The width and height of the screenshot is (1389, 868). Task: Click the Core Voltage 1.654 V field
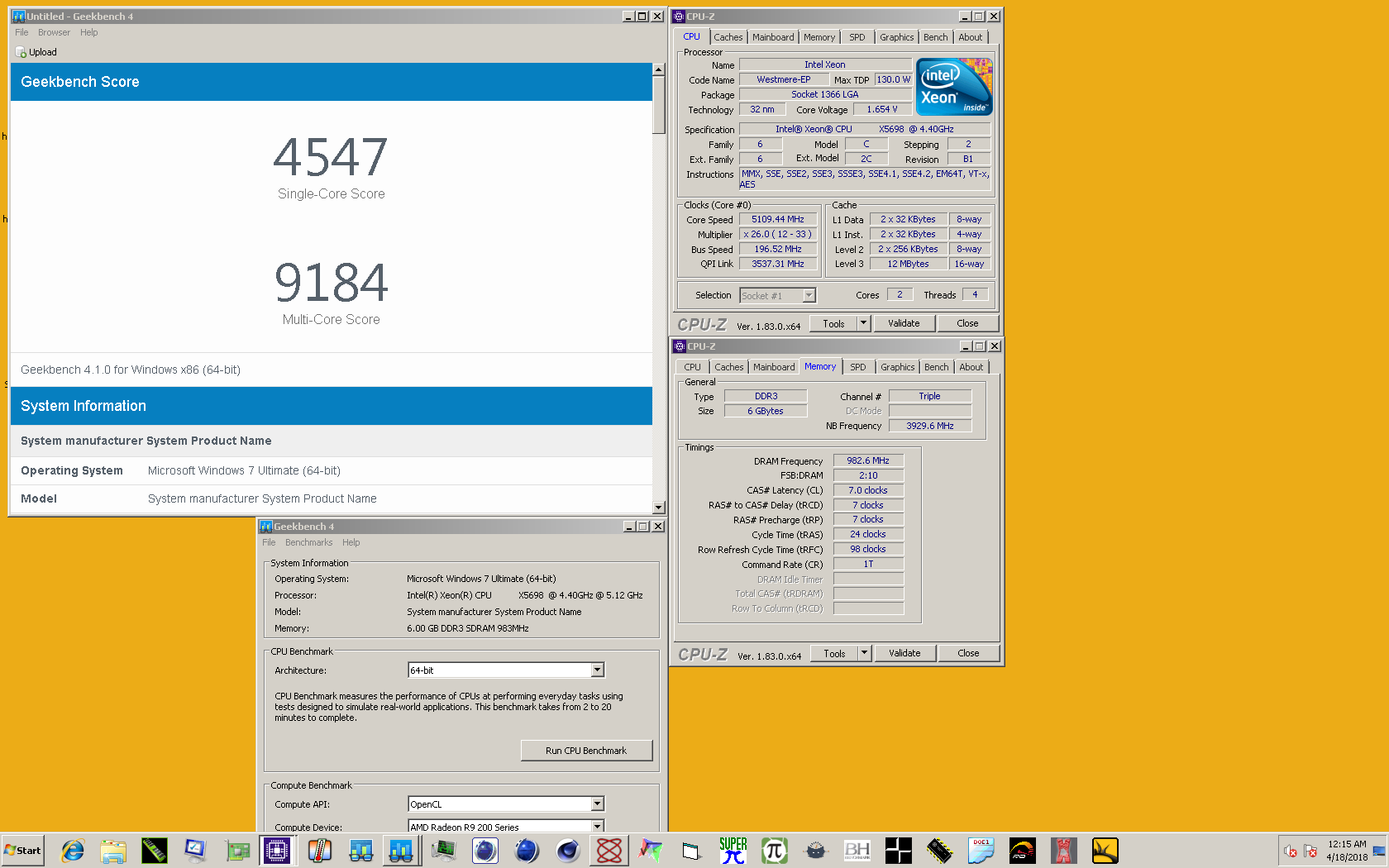[882, 109]
